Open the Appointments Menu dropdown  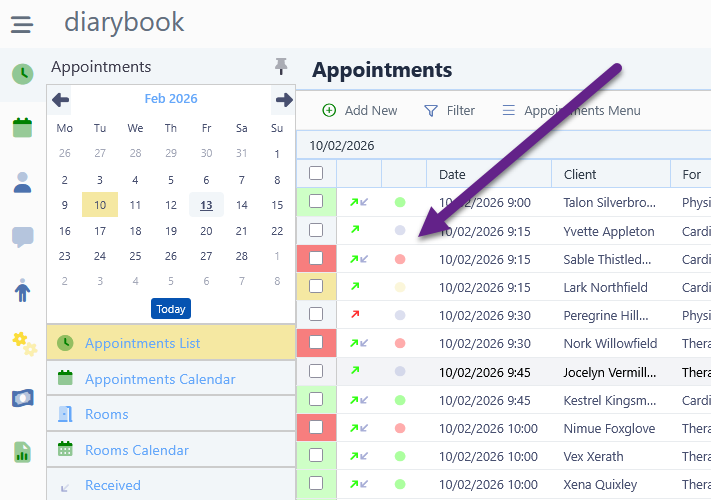(x=571, y=111)
